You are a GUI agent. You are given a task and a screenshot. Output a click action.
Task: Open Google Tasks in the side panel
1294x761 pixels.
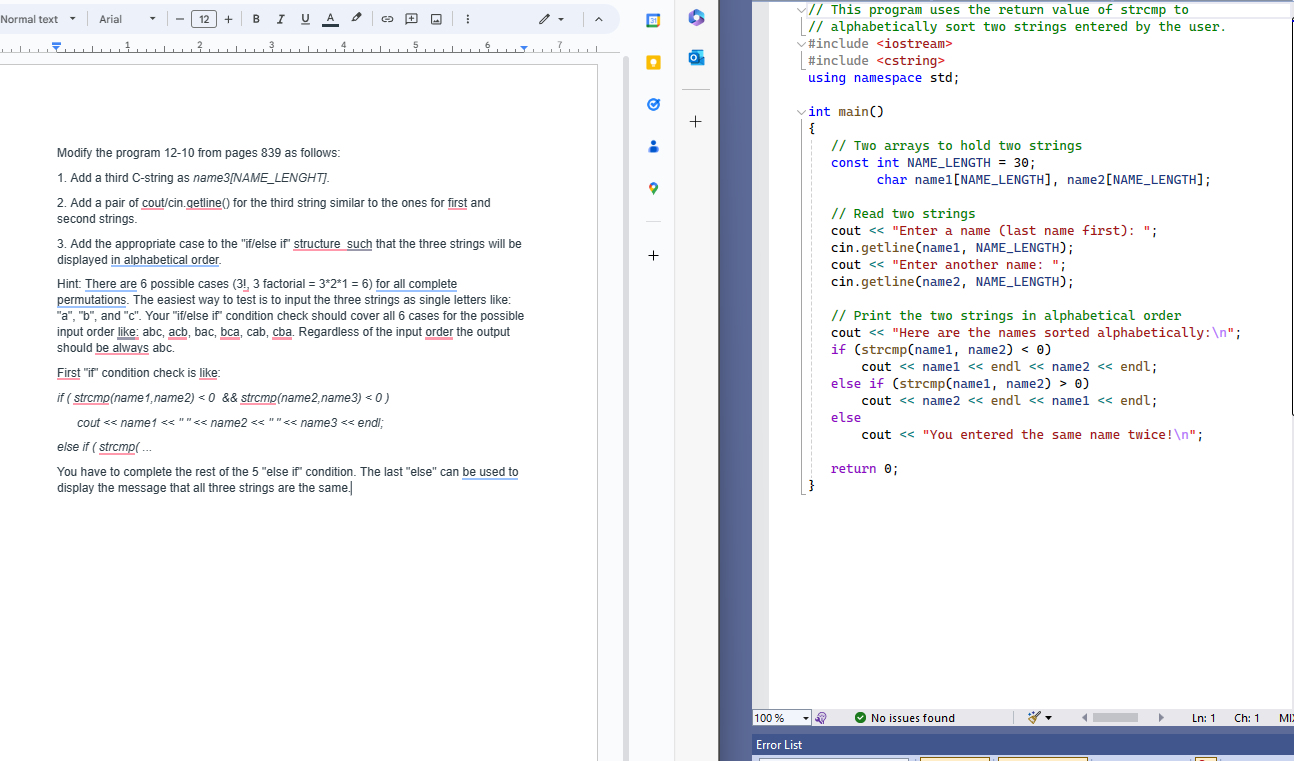[653, 104]
